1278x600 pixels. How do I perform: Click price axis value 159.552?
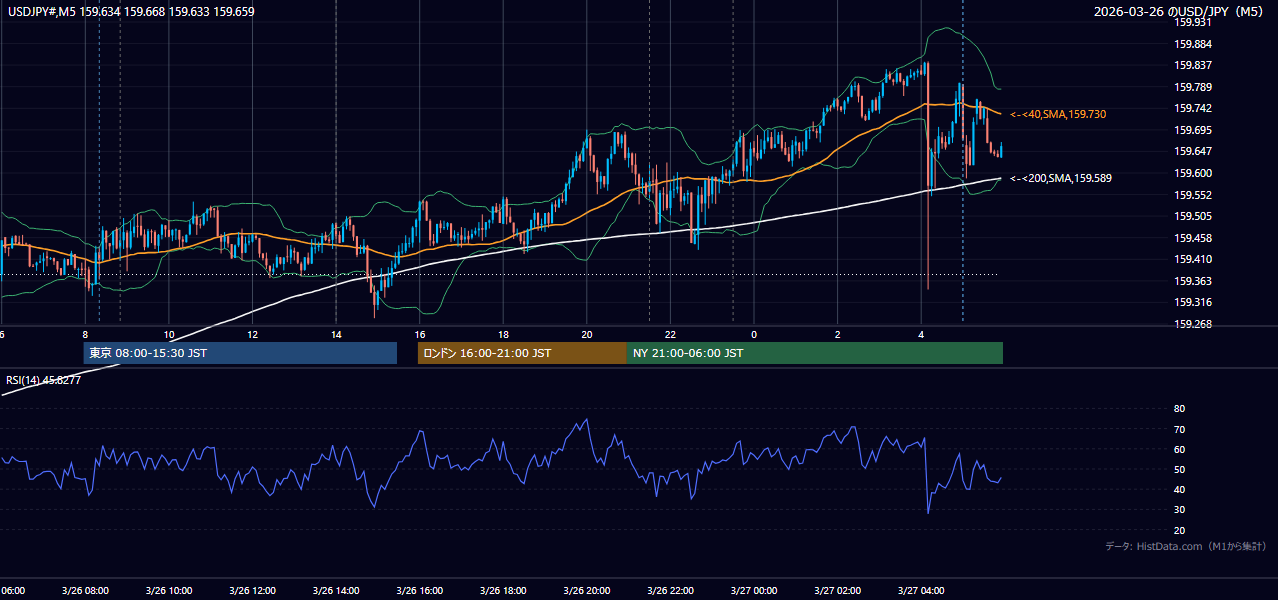[1193, 195]
